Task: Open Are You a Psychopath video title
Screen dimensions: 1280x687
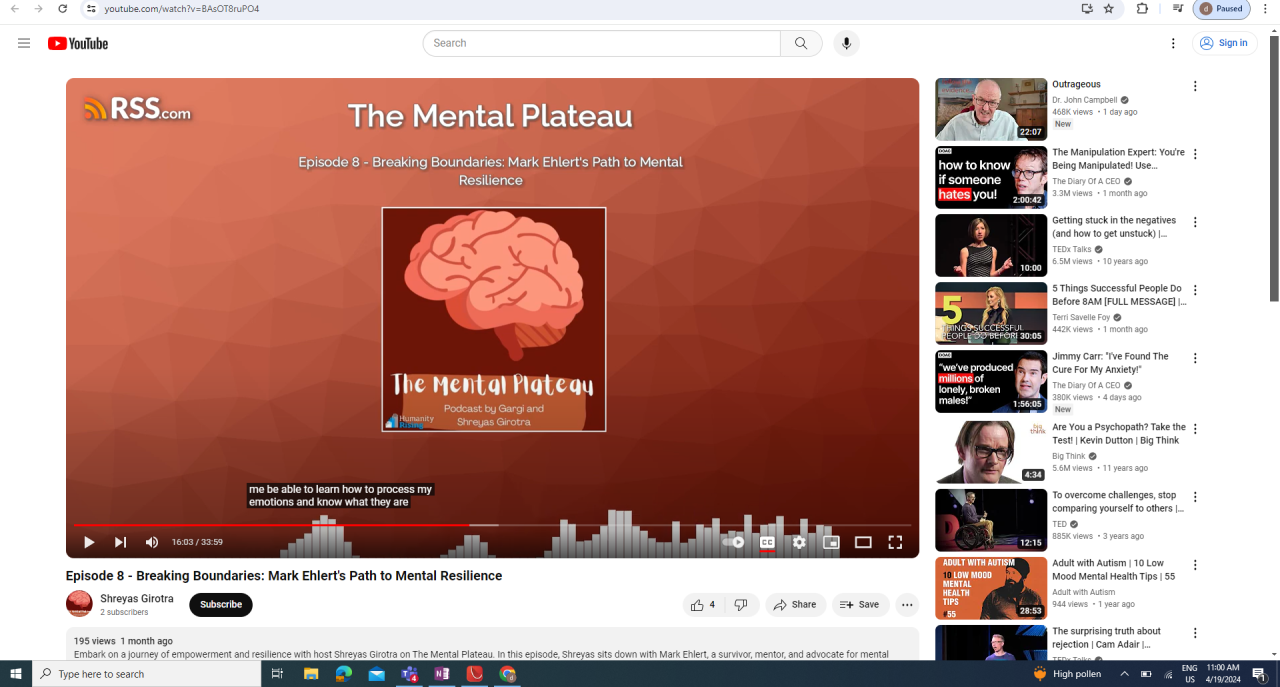Action: (x=1119, y=434)
